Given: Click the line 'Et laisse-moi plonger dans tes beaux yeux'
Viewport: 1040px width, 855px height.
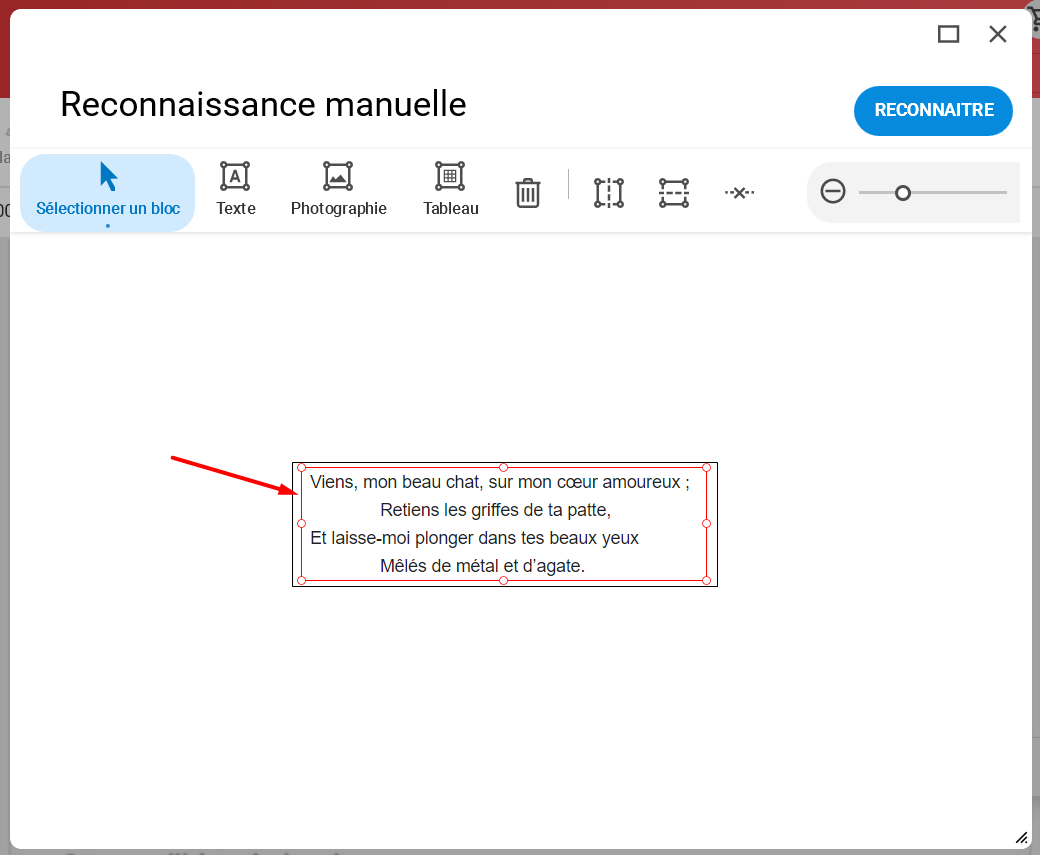Looking at the screenshot, I should coord(474,538).
